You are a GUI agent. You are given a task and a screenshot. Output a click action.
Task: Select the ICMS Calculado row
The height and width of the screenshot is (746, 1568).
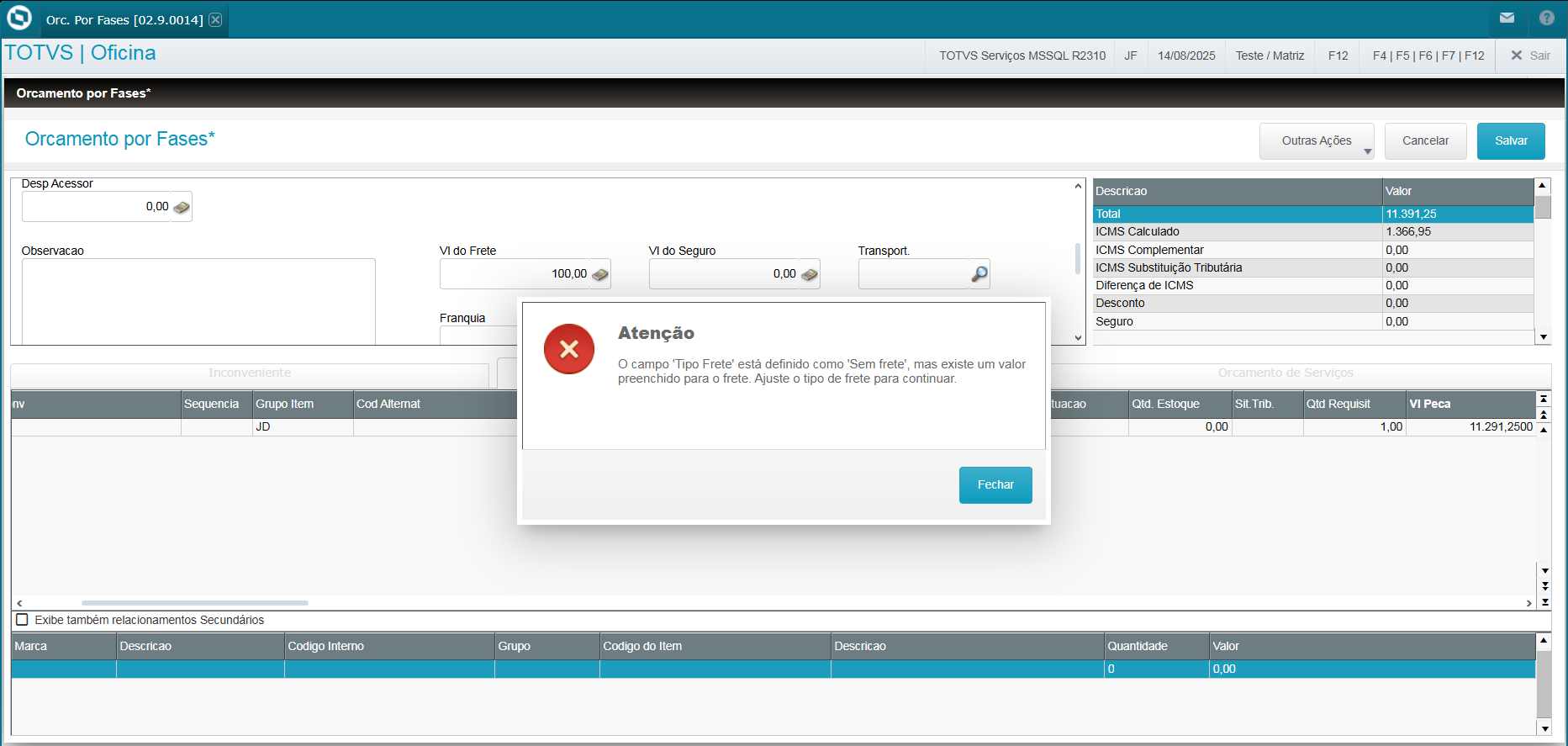pos(1313,232)
